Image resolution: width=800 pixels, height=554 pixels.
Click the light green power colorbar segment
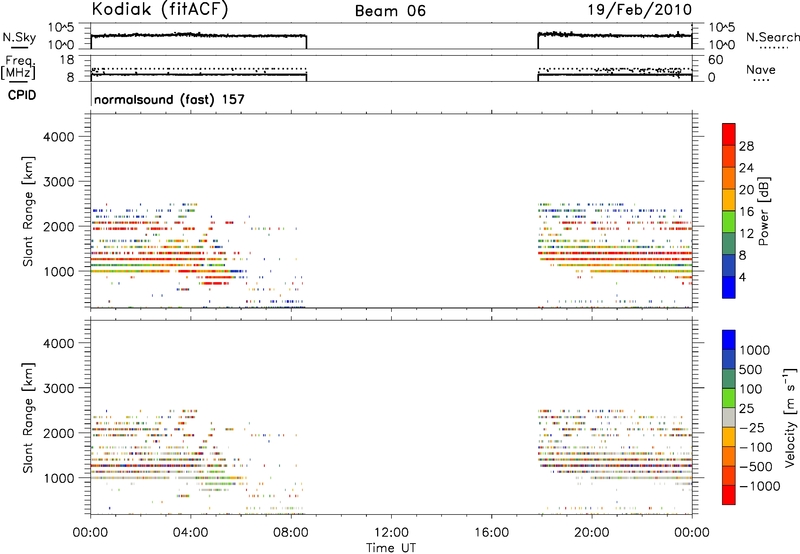pyautogui.click(x=729, y=222)
